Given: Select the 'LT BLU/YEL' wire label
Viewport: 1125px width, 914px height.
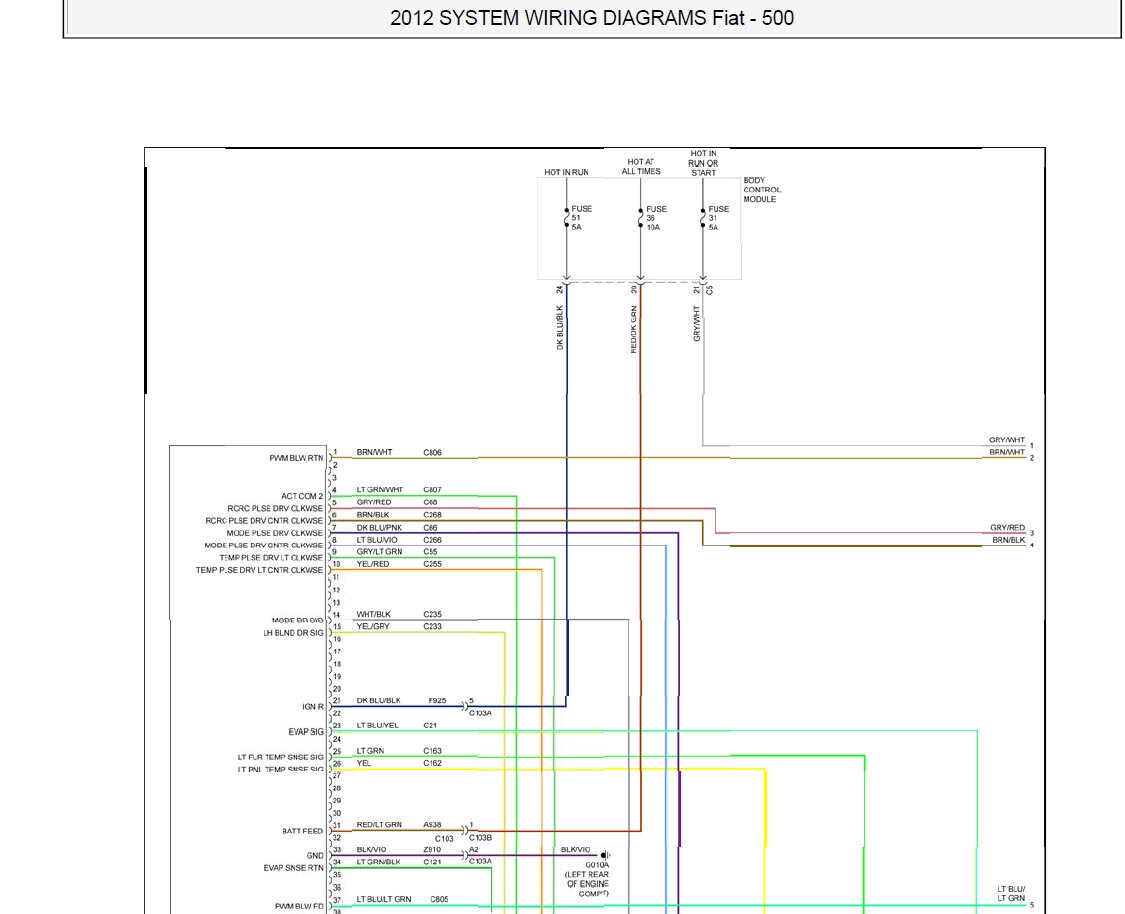Looking at the screenshot, I should pyautogui.click(x=377, y=725).
